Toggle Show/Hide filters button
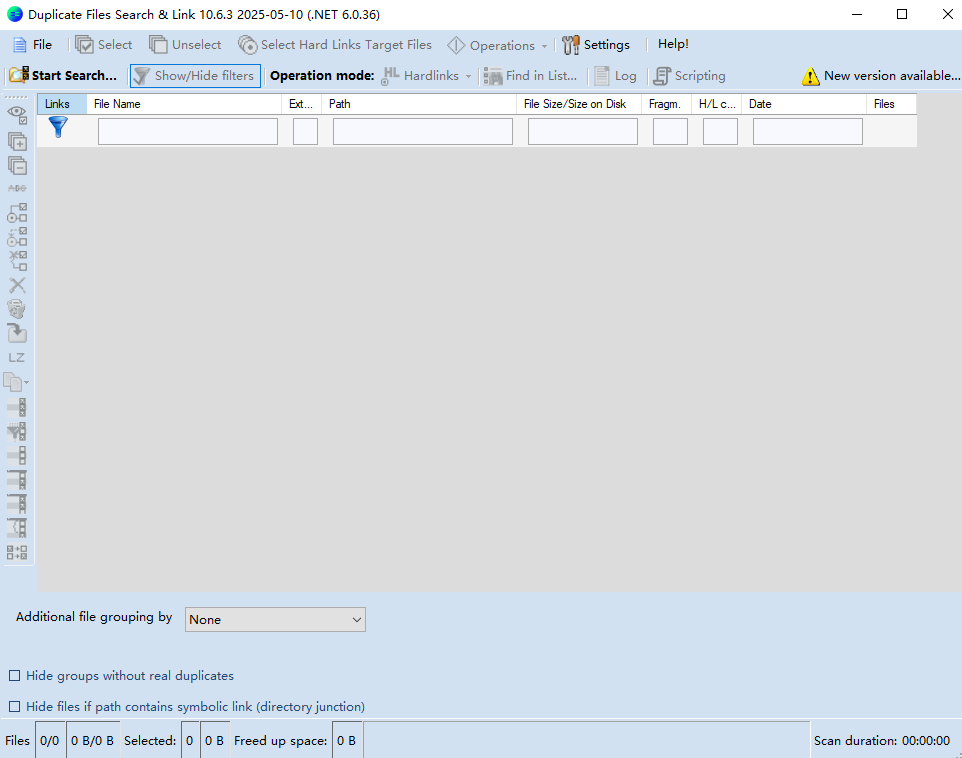 click(195, 75)
